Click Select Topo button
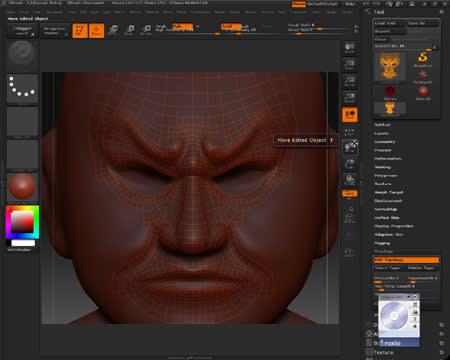This screenshot has height=360, width=450. point(389,268)
